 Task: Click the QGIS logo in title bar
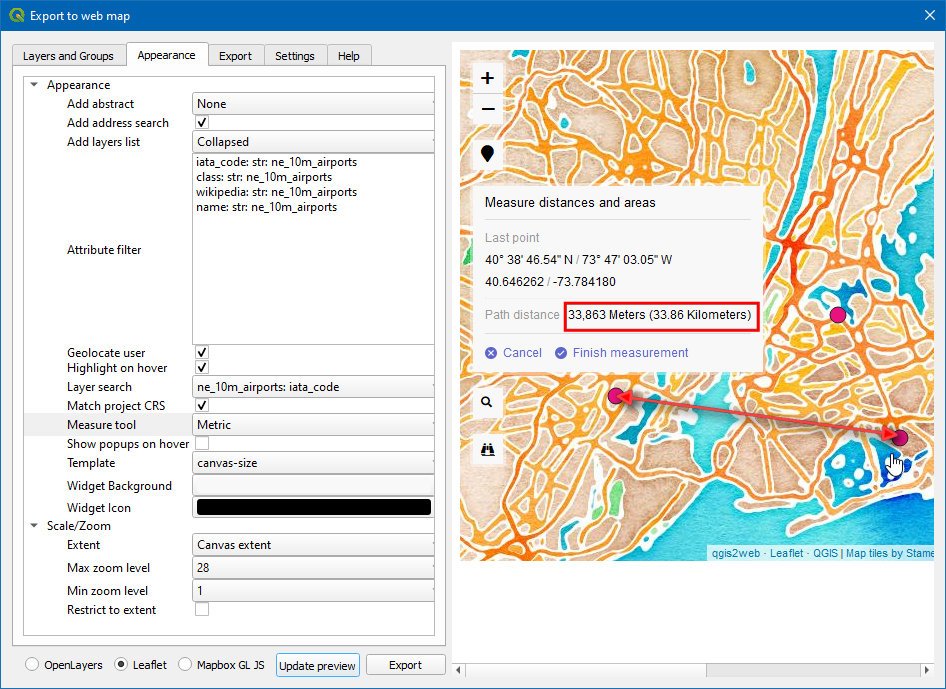tap(16, 15)
